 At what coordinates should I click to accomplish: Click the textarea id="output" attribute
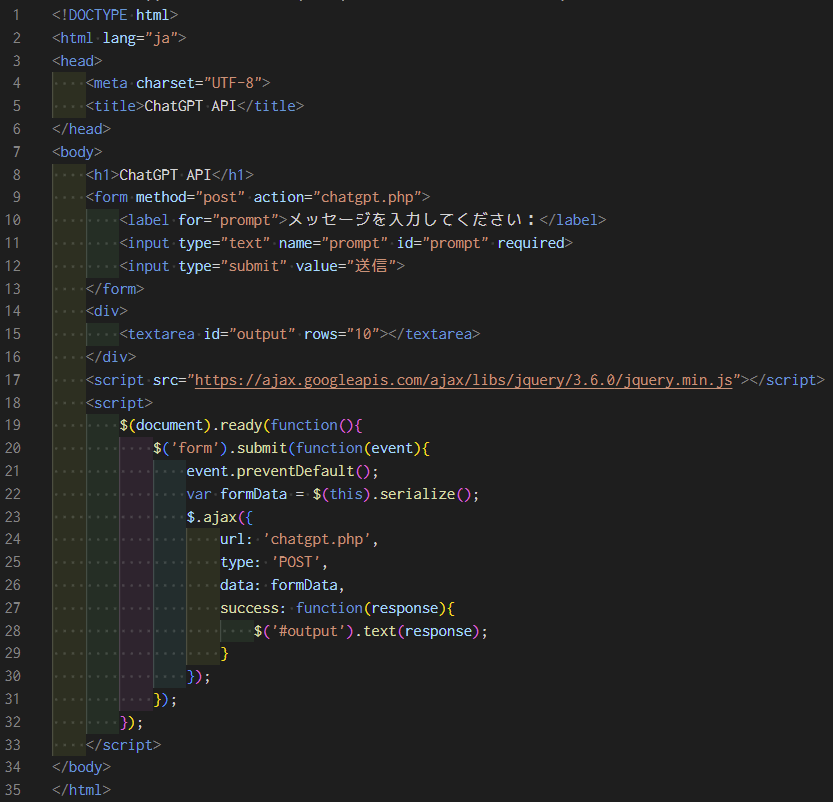click(249, 334)
